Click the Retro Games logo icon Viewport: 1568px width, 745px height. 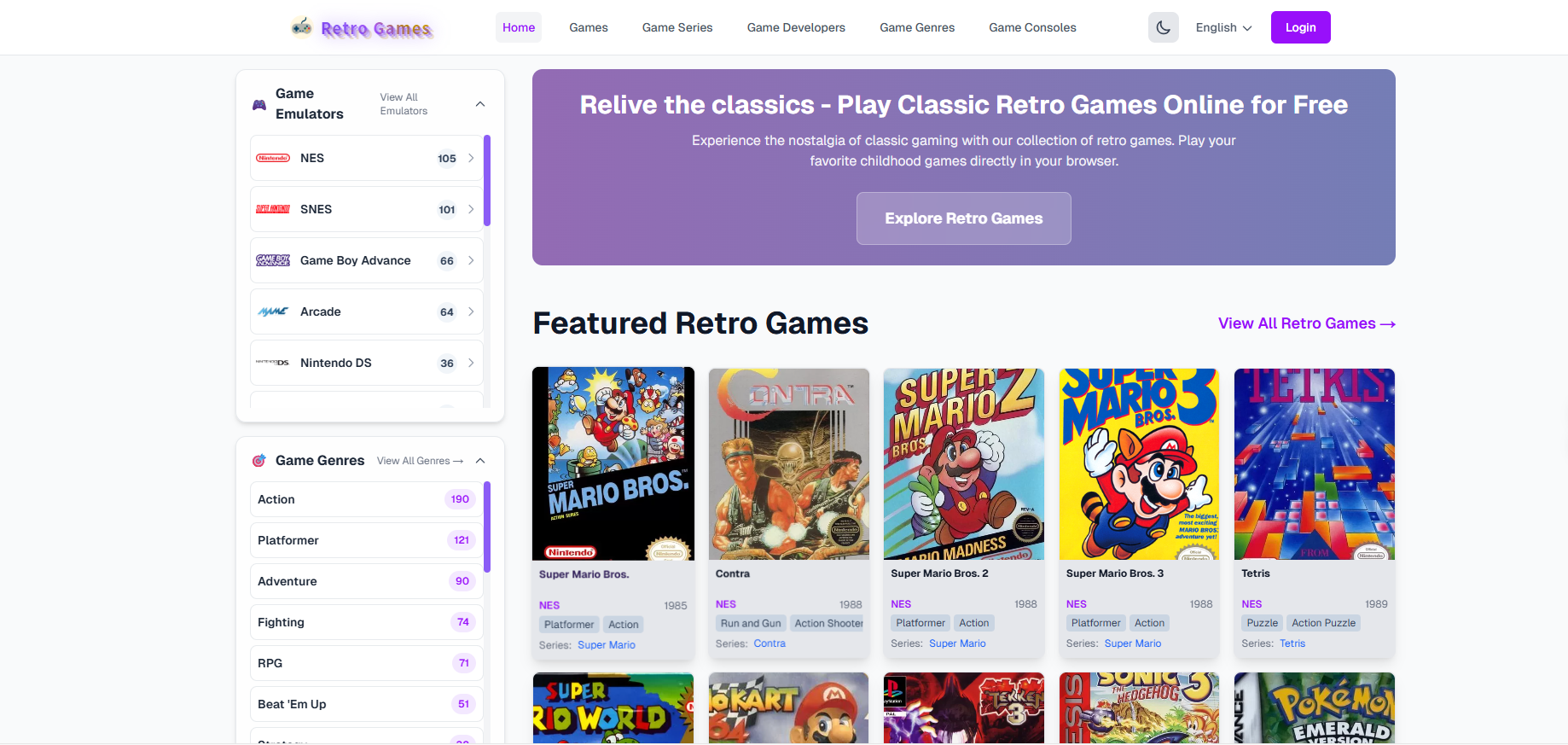pos(301,27)
